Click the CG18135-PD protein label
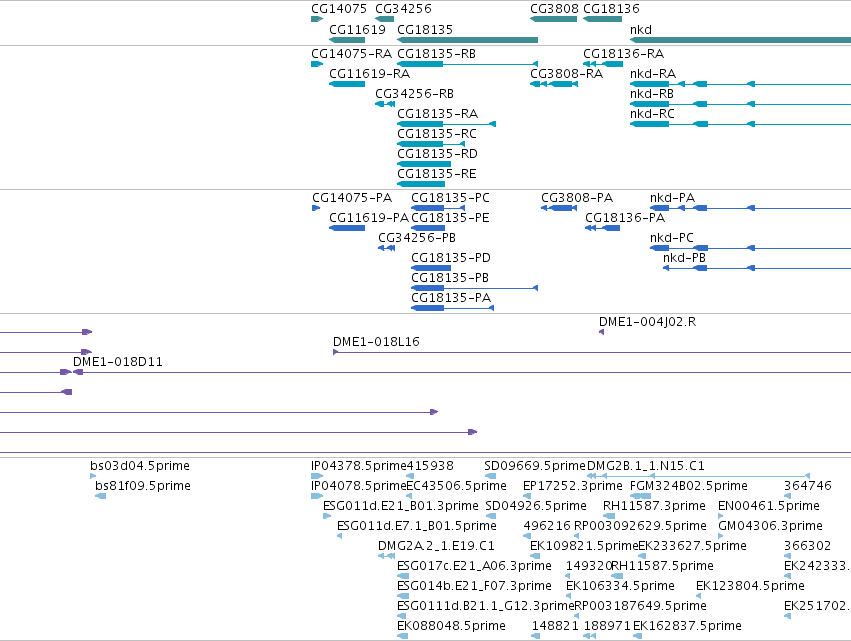 click(451, 258)
